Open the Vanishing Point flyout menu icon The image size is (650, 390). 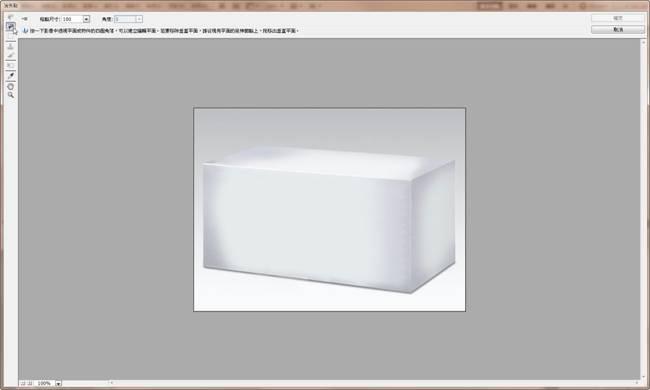(x=24, y=19)
